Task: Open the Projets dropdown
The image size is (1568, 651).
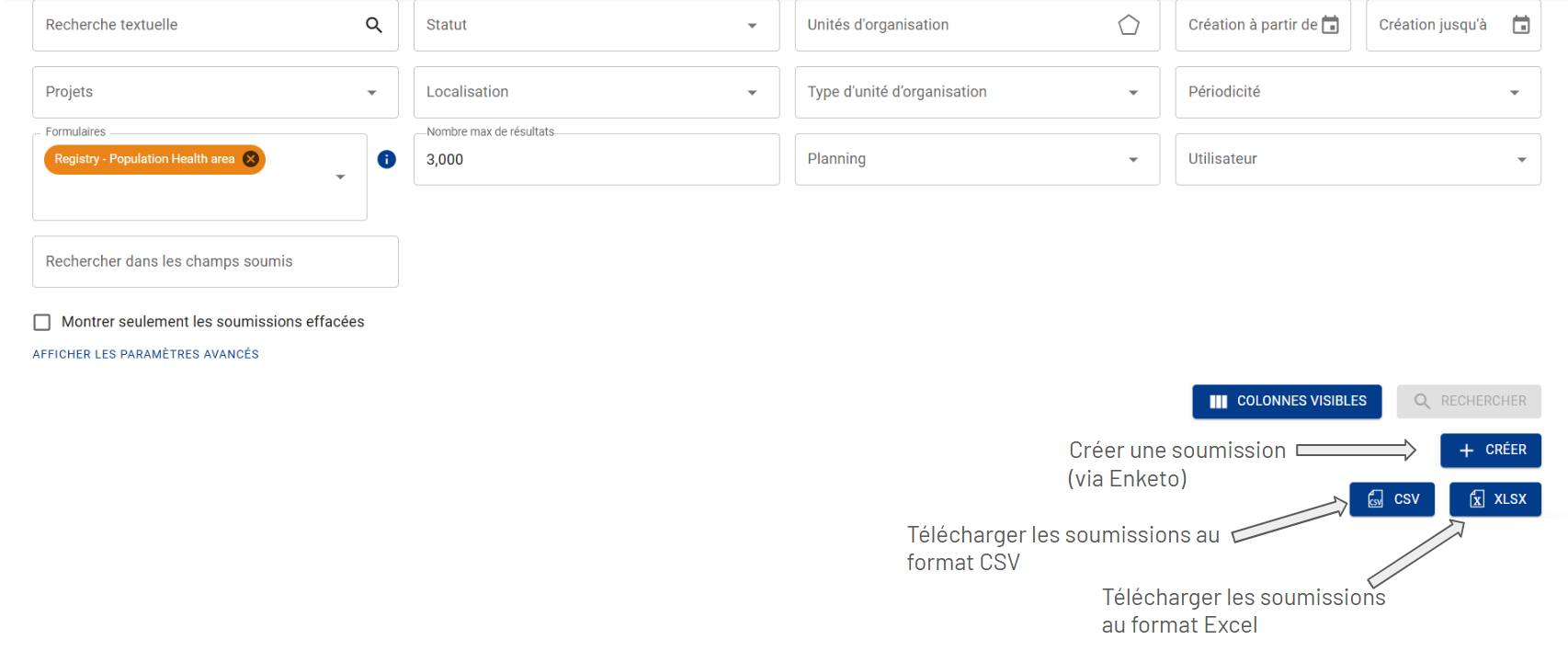Action: pyautogui.click(x=215, y=92)
